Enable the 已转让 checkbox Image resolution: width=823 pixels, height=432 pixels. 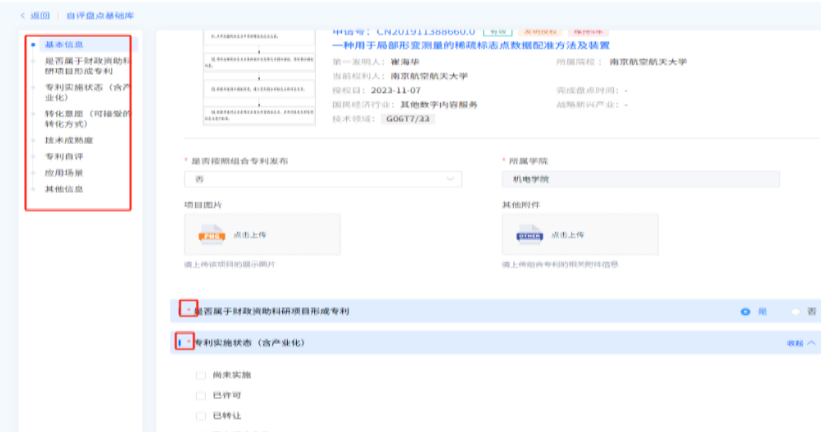point(202,414)
